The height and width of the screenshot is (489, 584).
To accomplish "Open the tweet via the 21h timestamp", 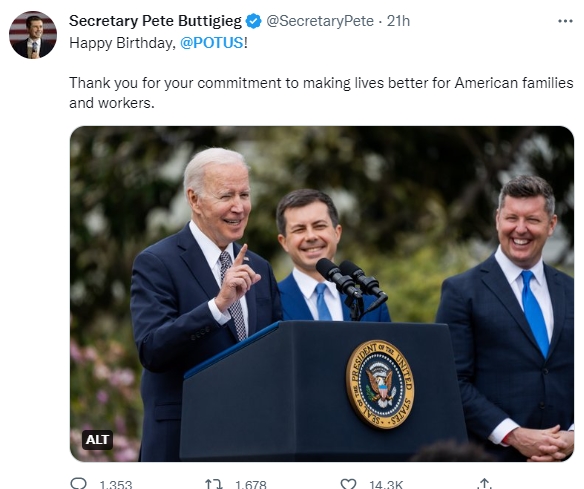I will [398, 21].
